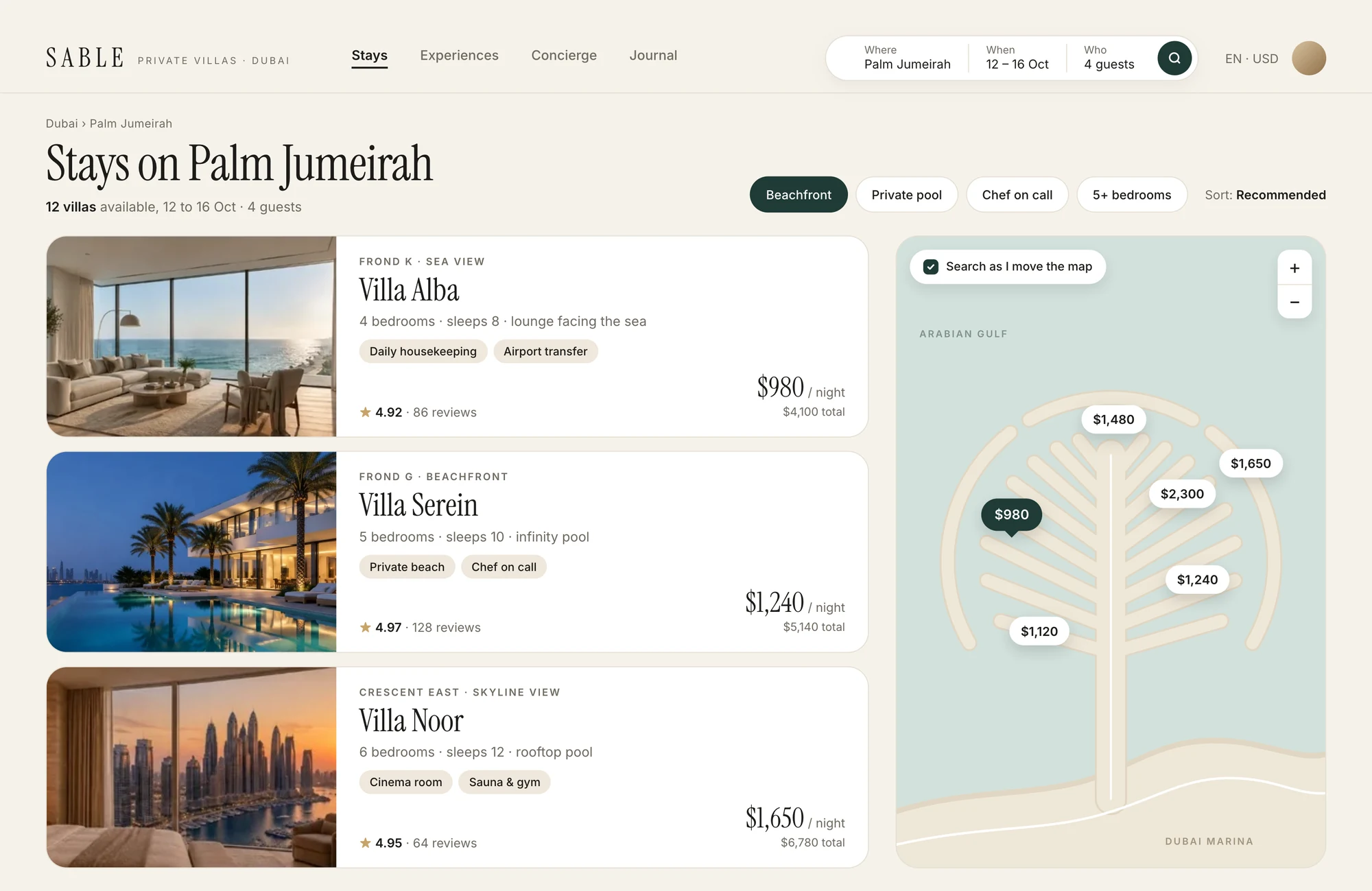Click the 128 reviews text
The width and height of the screenshot is (1372, 891).
(x=446, y=628)
